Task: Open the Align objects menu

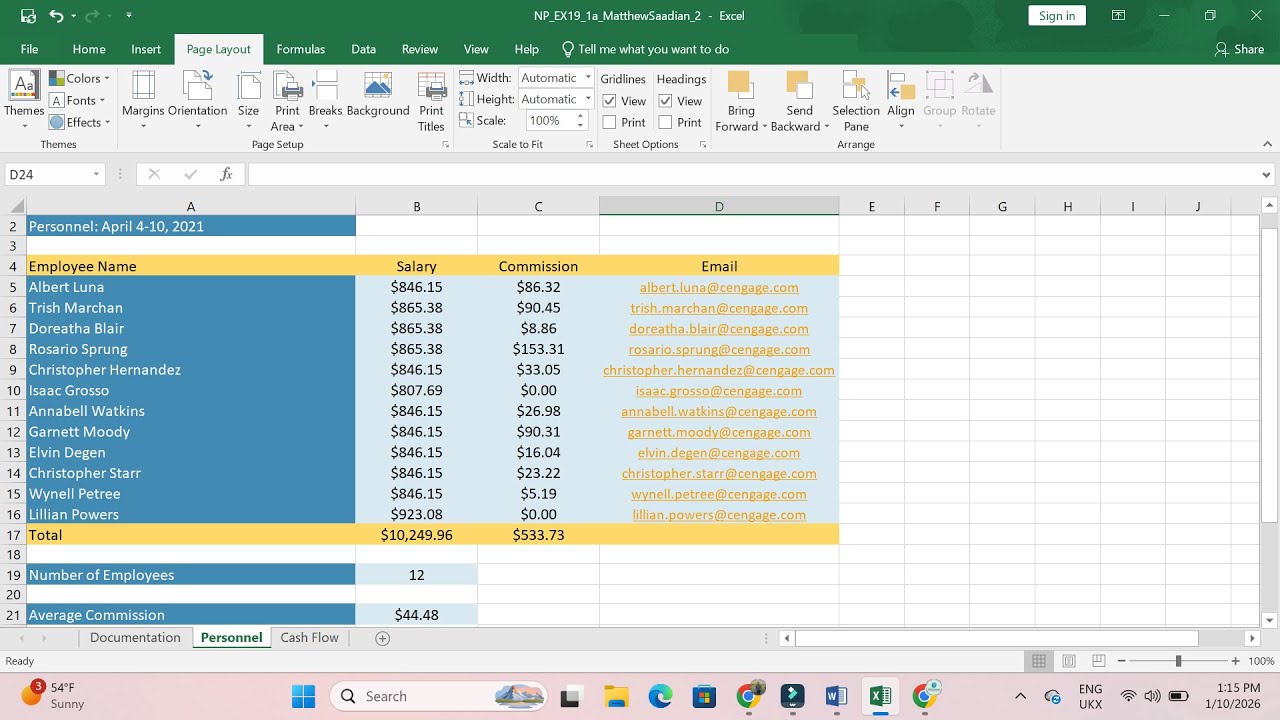Action: (x=901, y=100)
